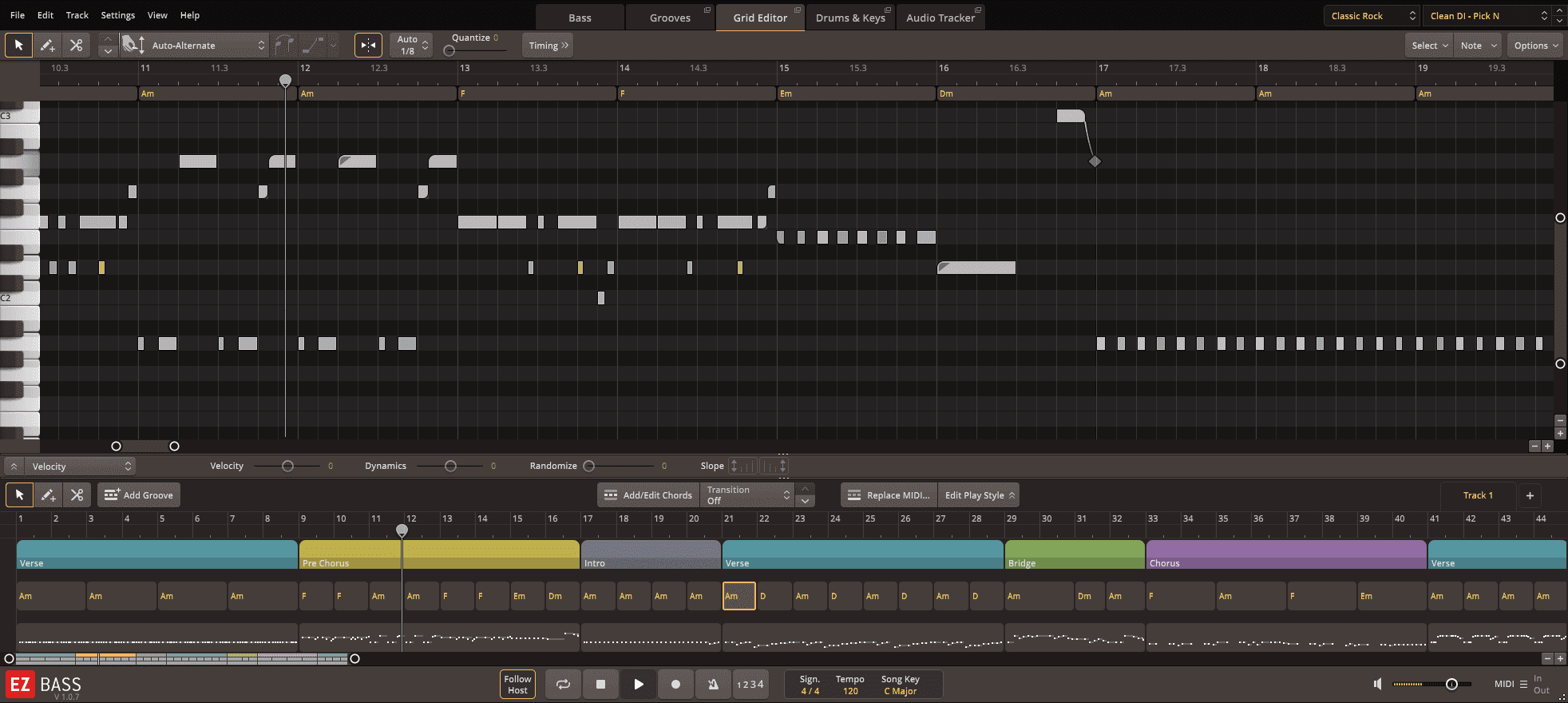This screenshot has height=703, width=1568.
Task: Switch to the Bass tab
Action: point(580,18)
